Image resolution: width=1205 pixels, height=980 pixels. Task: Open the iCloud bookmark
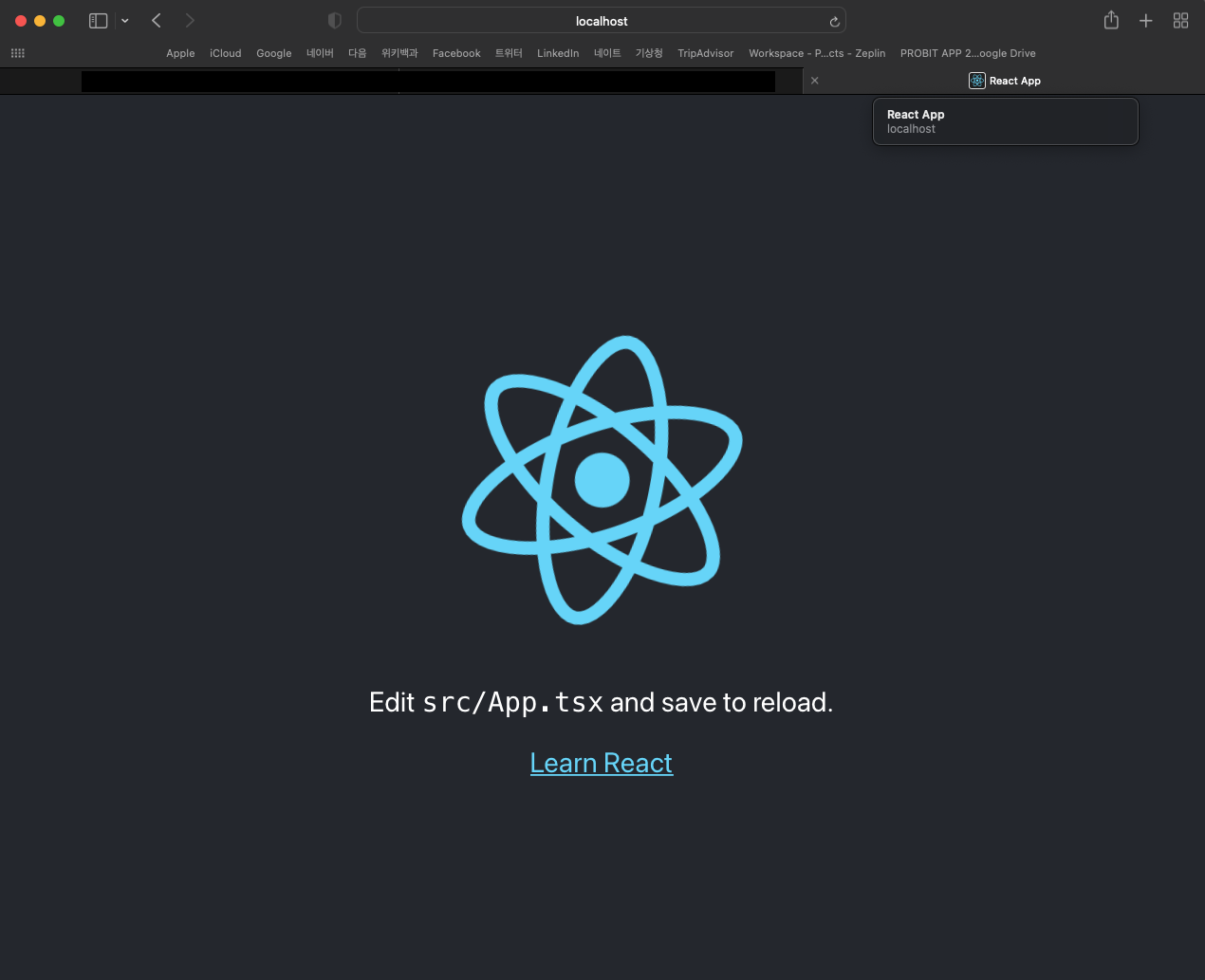click(x=226, y=53)
